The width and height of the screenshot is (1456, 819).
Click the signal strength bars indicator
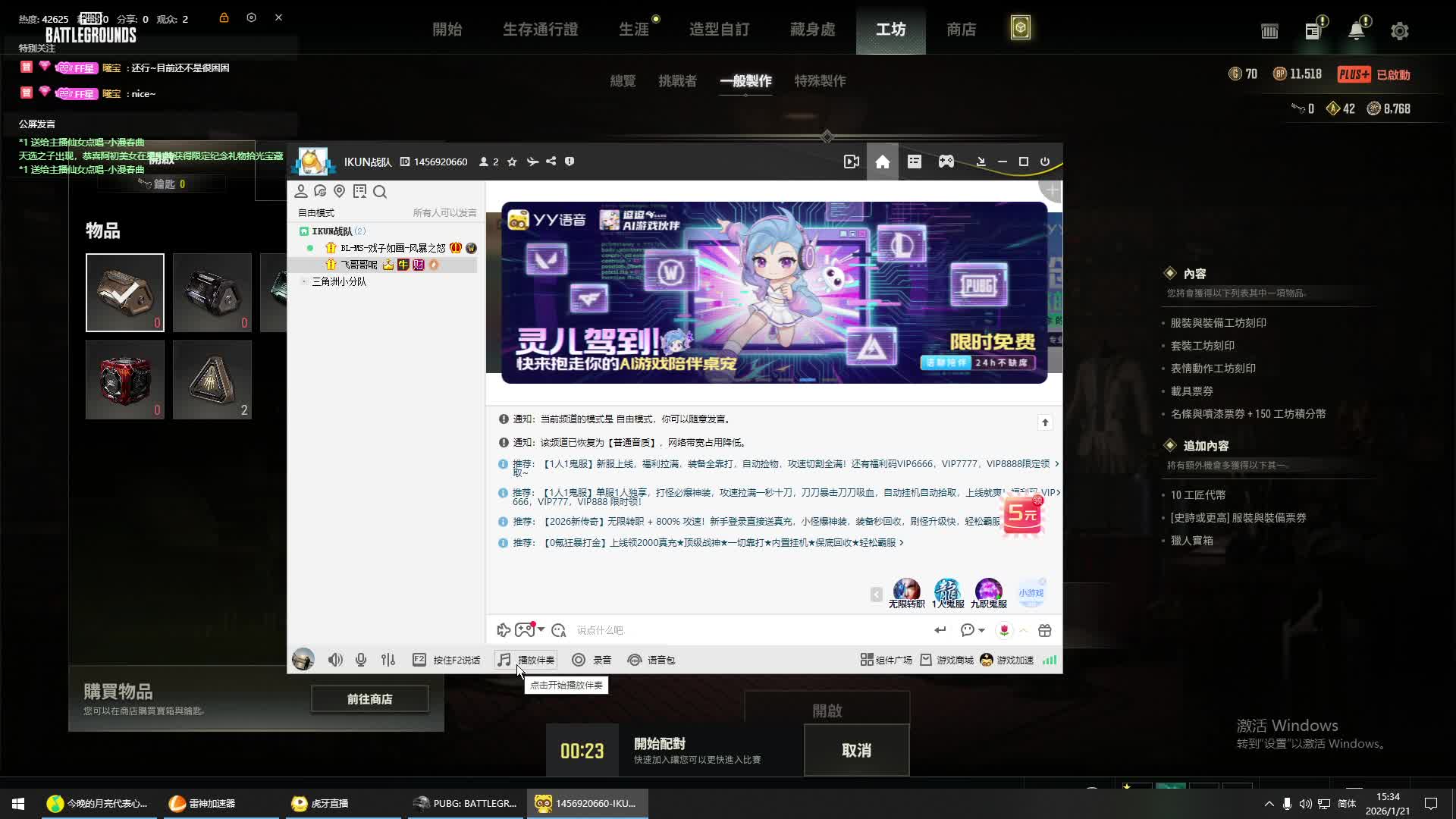pyautogui.click(x=1050, y=660)
